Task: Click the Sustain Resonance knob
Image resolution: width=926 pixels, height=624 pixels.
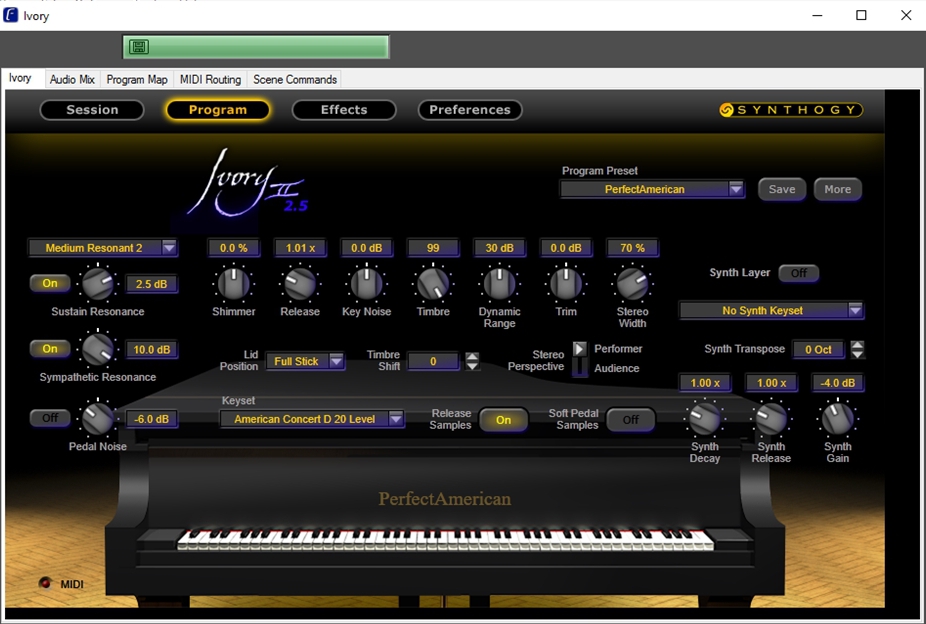Action: (98, 284)
